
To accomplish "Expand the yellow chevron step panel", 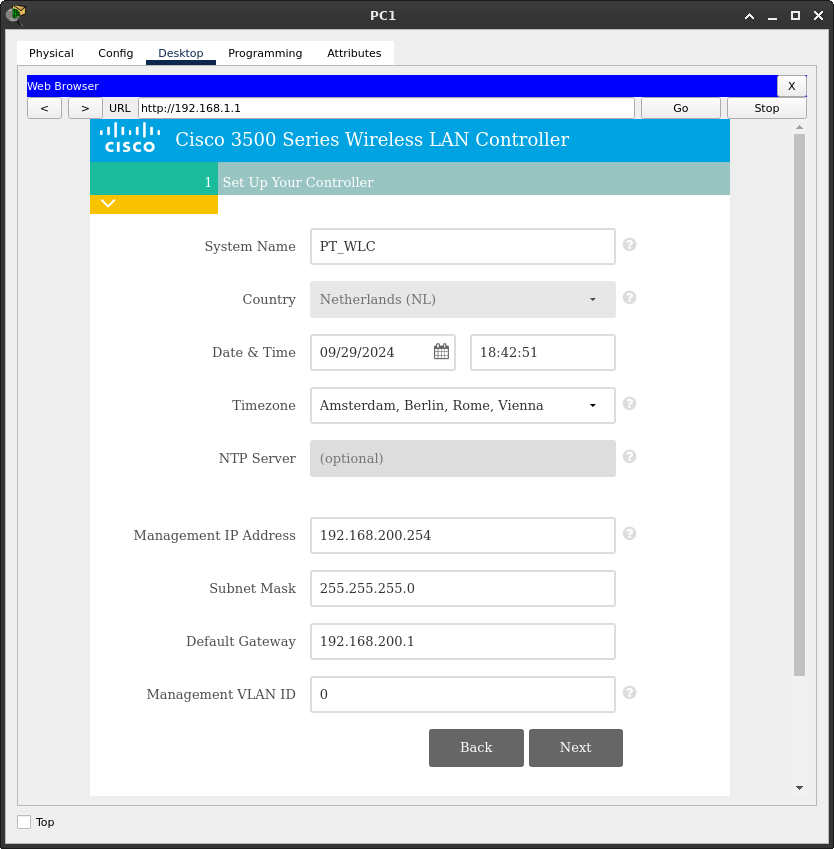I will [x=109, y=204].
